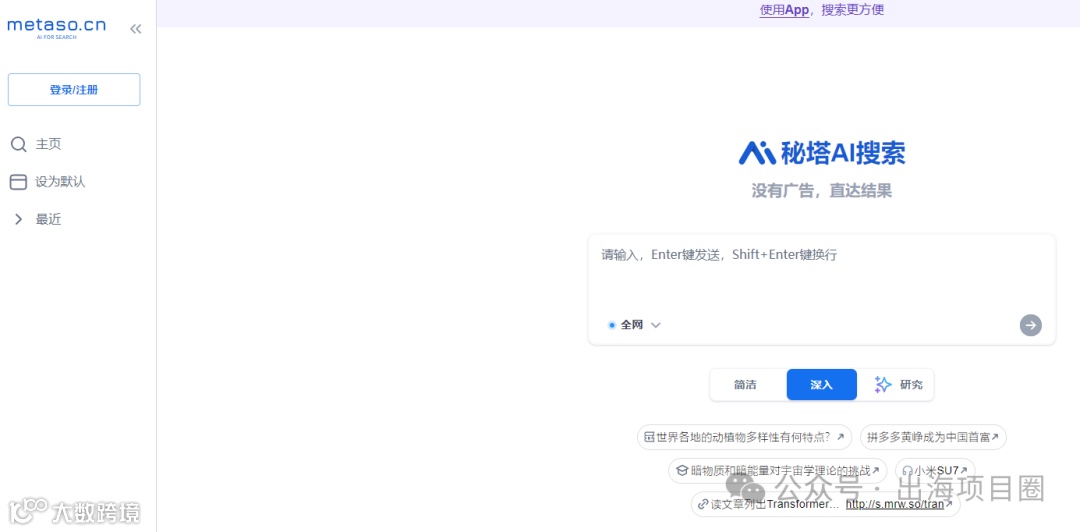Collapse the sidebar with double-chevron icon
The image size is (1080, 532).
(x=136, y=29)
